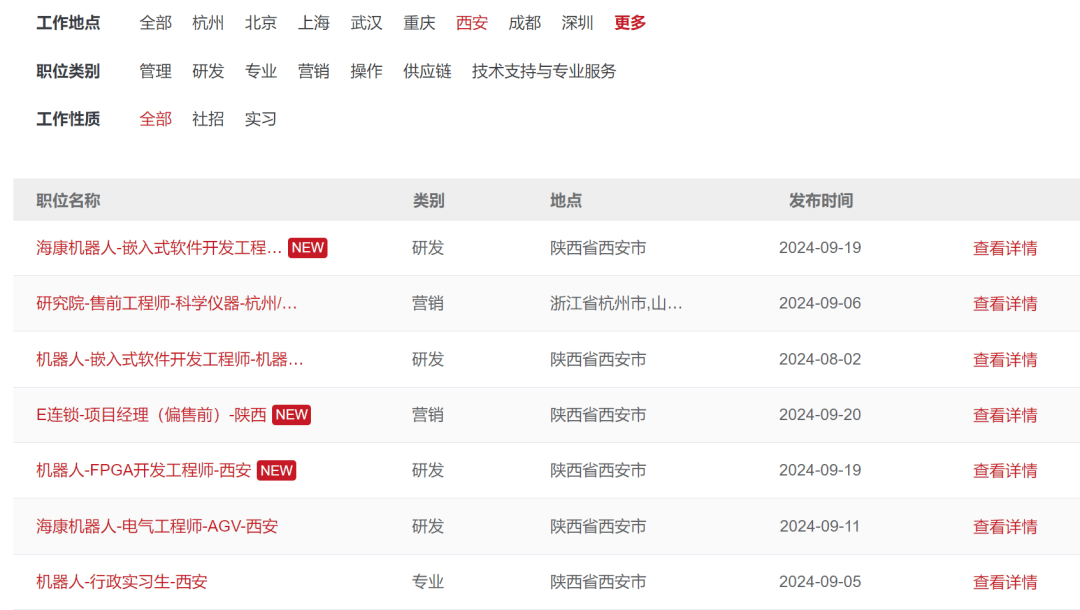The image size is (1080, 610).
Task: Open job 机器人-嵌入式软件开发工程师-机器…
Action: point(169,359)
